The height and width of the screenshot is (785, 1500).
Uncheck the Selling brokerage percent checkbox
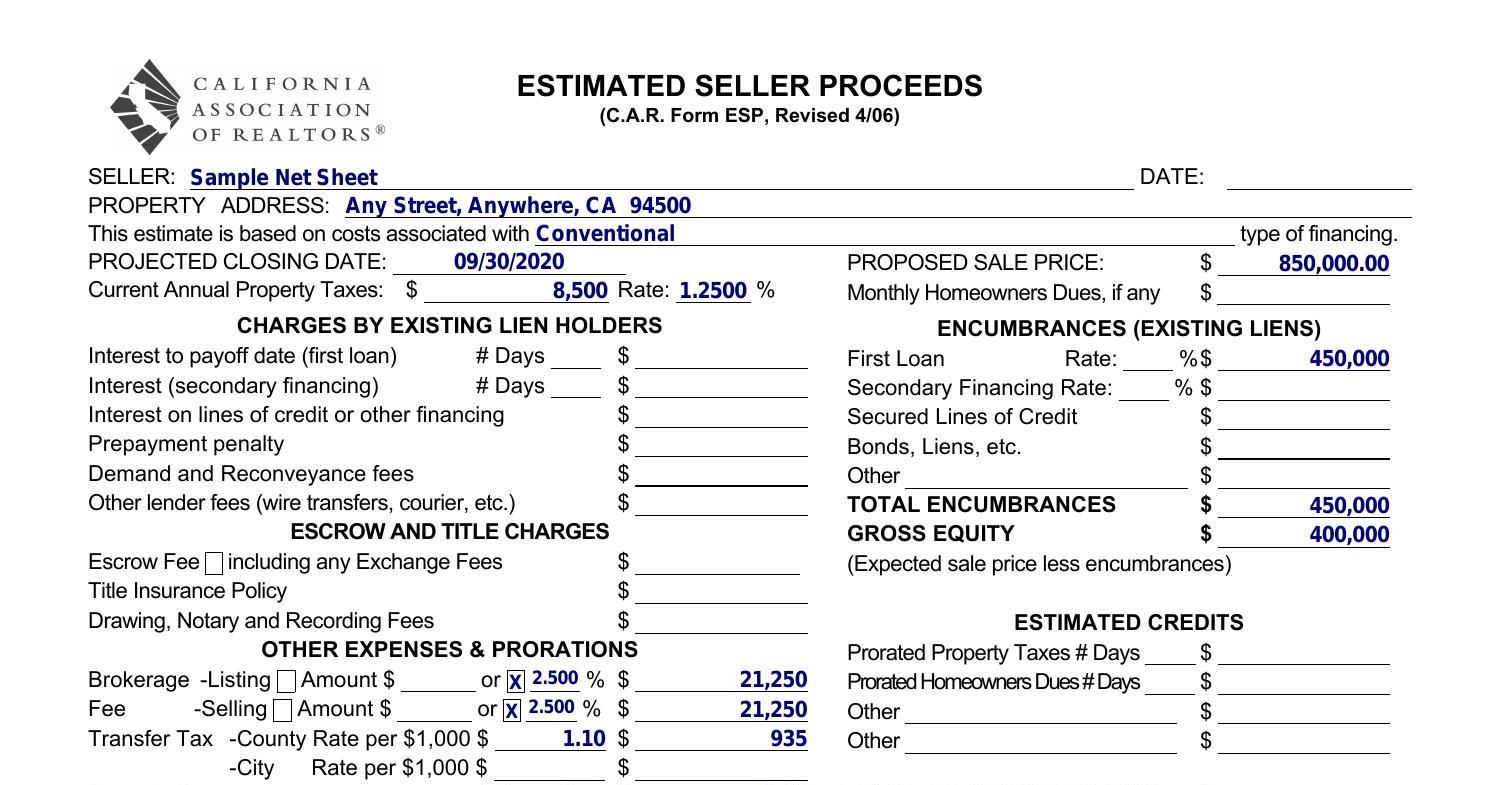[512, 711]
